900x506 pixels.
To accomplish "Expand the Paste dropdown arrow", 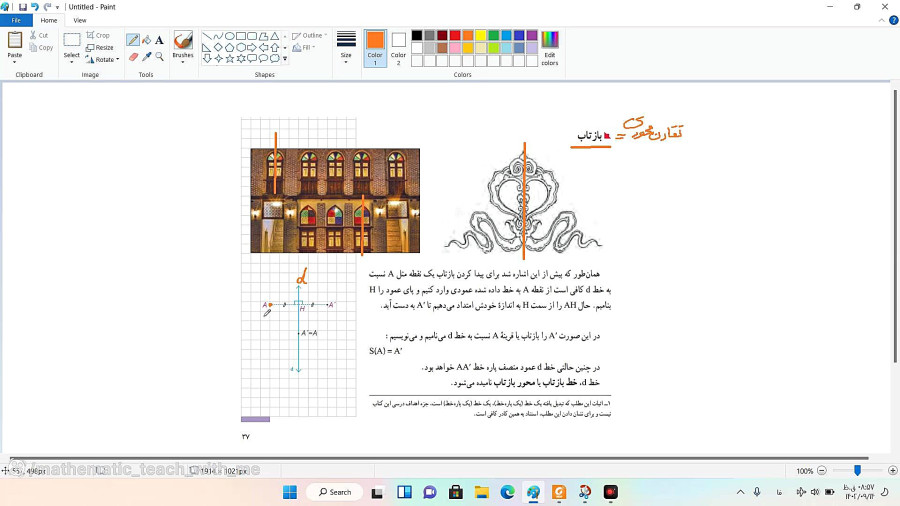I will [14, 61].
